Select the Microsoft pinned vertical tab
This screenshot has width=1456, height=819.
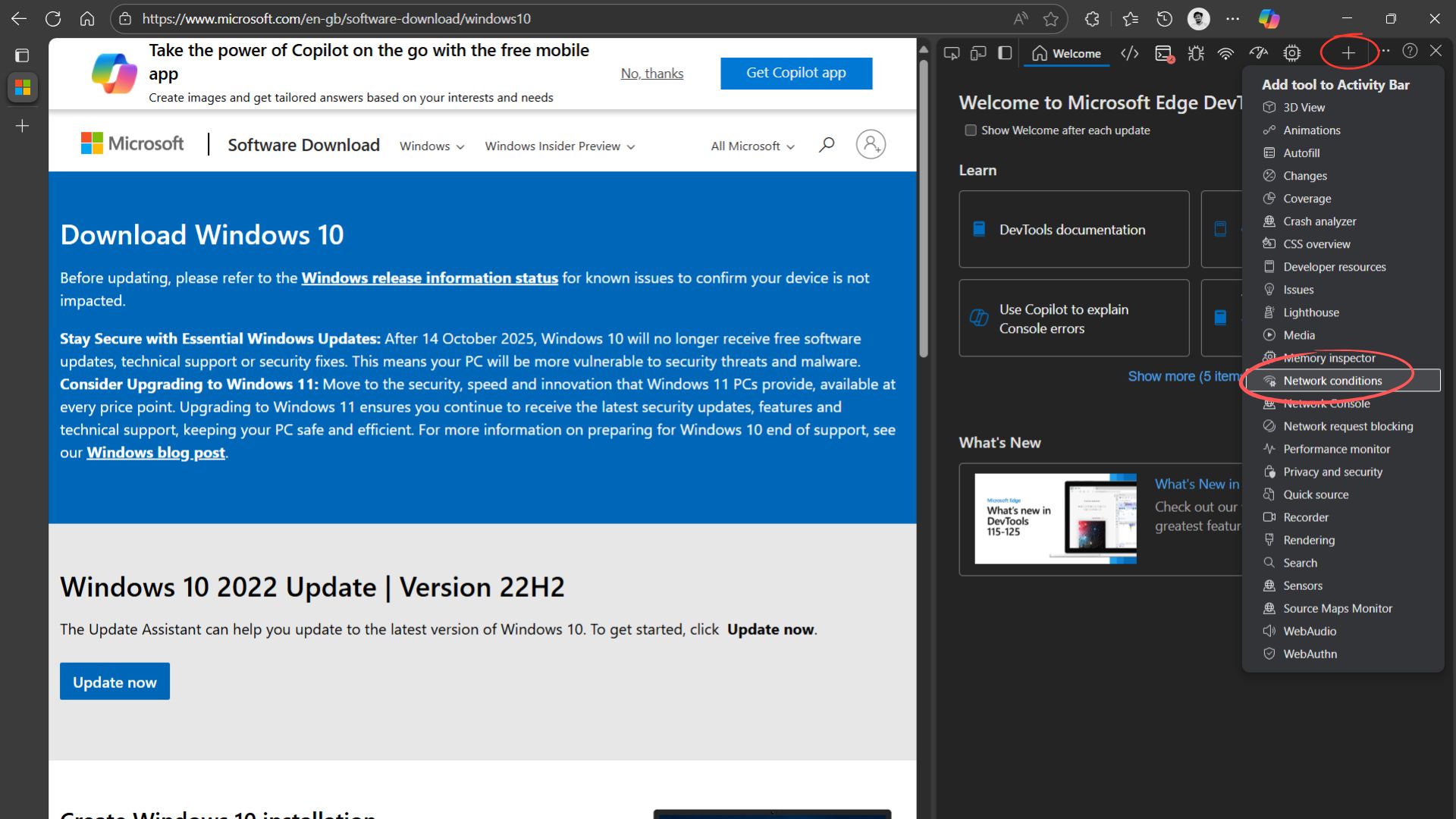(23, 88)
